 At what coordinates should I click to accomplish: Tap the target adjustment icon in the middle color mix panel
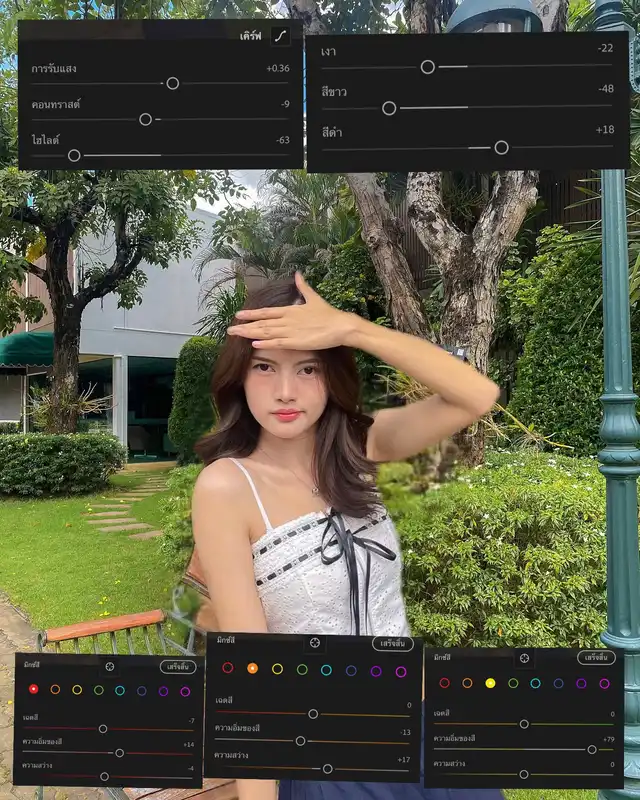315,644
